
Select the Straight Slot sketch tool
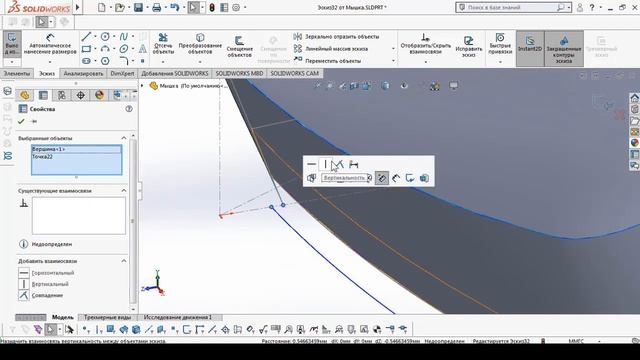[86, 61]
